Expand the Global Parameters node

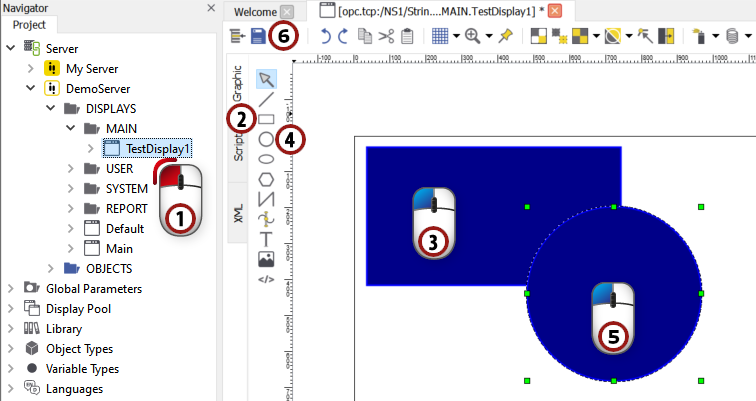point(11,289)
